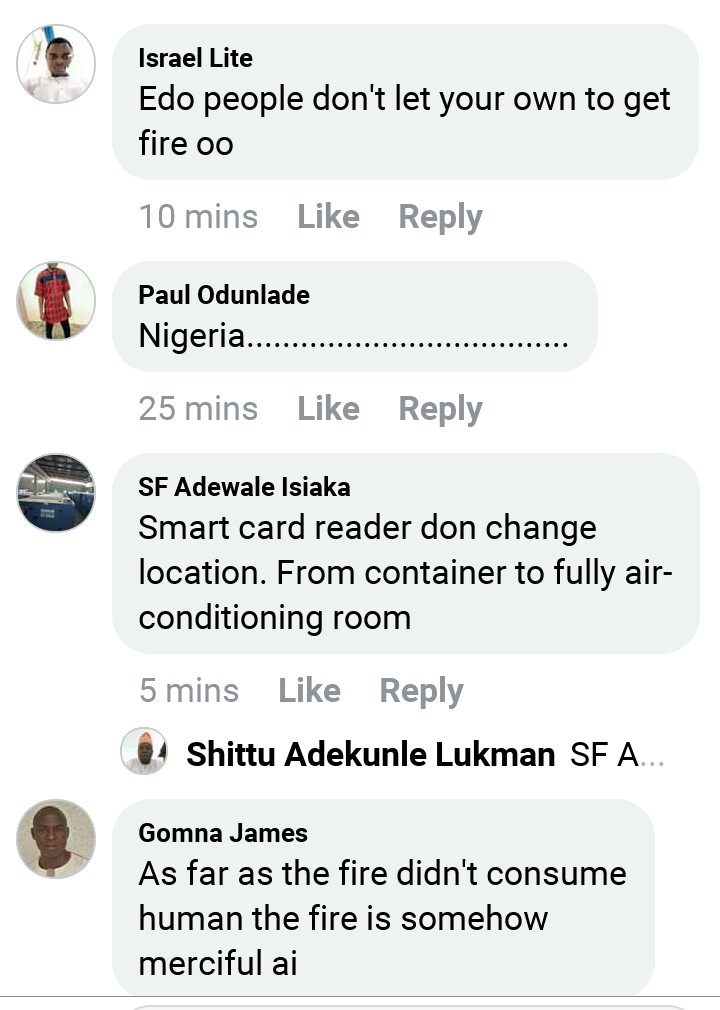Image resolution: width=720 pixels, height=1010 pixels.
Task: Select the 25 mins comment timestamp
Action: 198,408
